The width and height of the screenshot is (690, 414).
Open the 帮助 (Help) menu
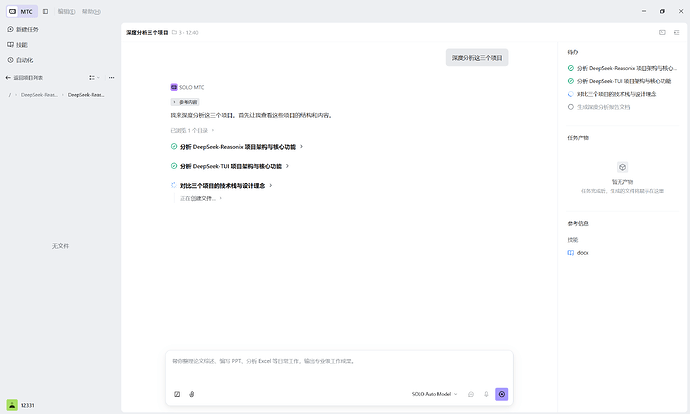tap(91, 11)
